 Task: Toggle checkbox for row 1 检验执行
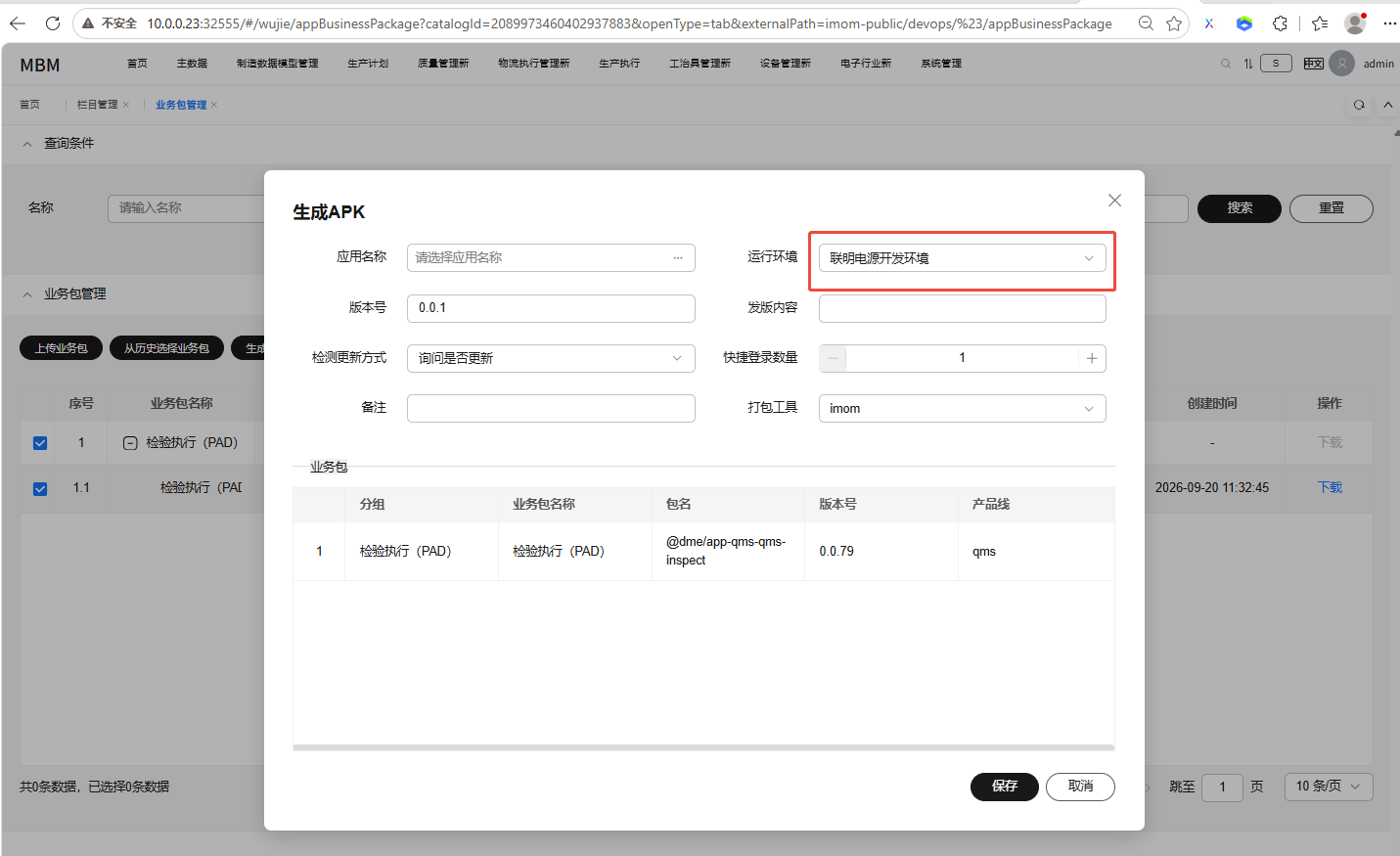(x=40, y=443)
